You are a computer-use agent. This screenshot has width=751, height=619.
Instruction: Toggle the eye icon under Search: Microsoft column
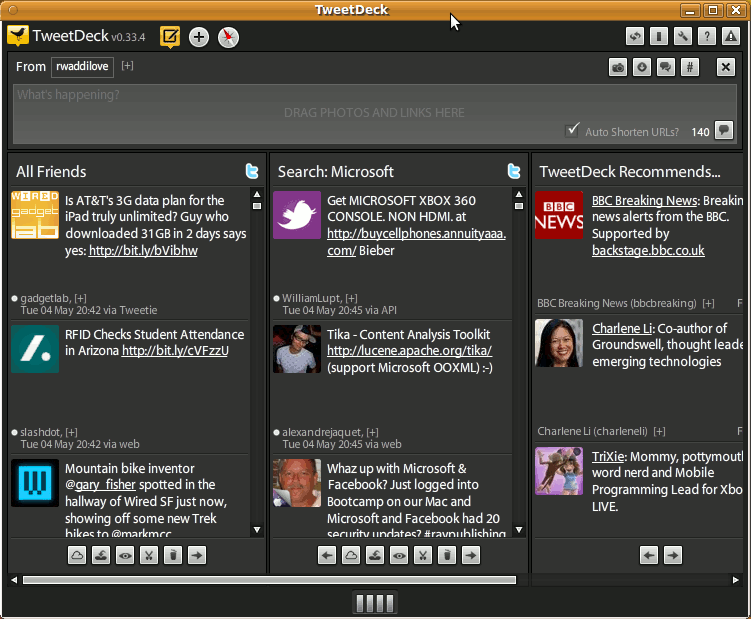tap(399, 555)
